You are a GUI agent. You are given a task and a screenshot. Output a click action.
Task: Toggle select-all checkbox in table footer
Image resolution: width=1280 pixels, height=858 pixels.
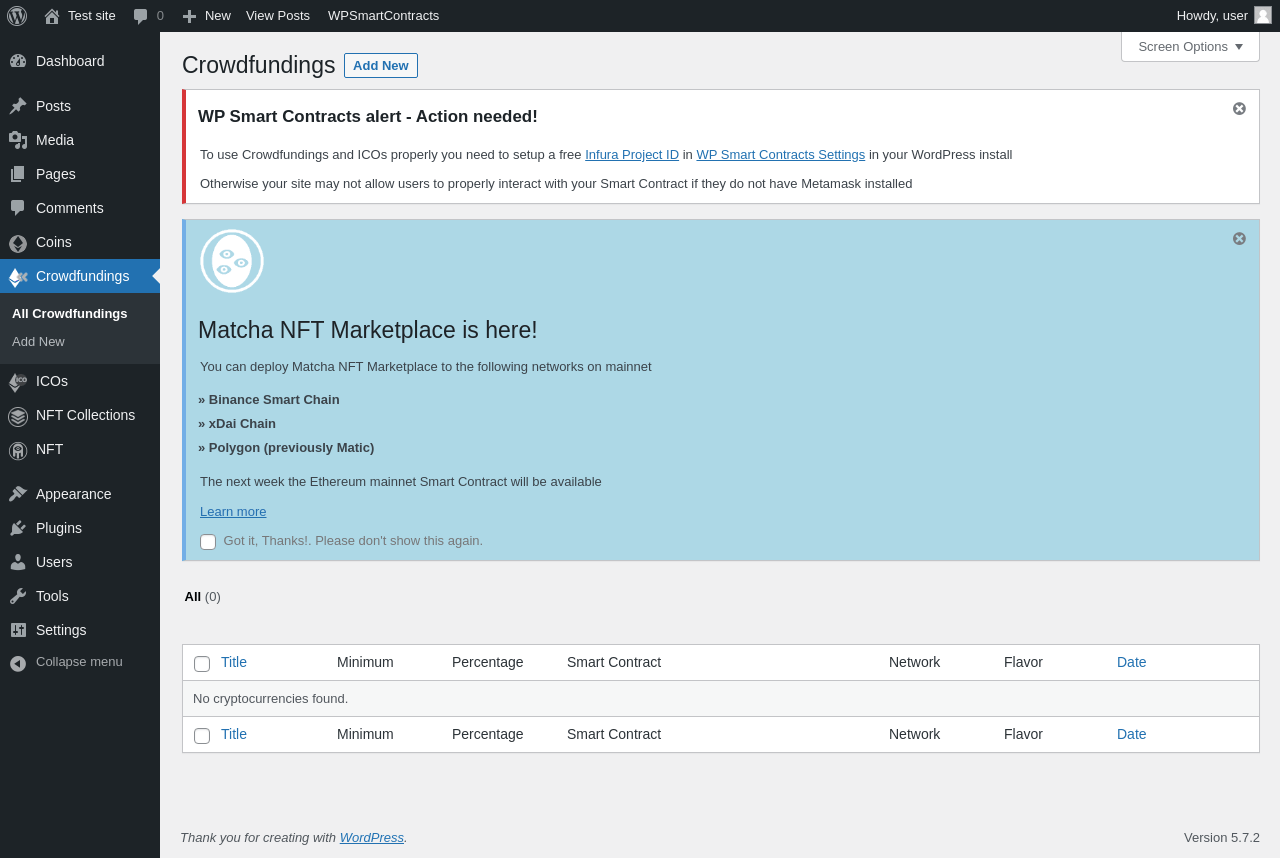click(202, 736)
